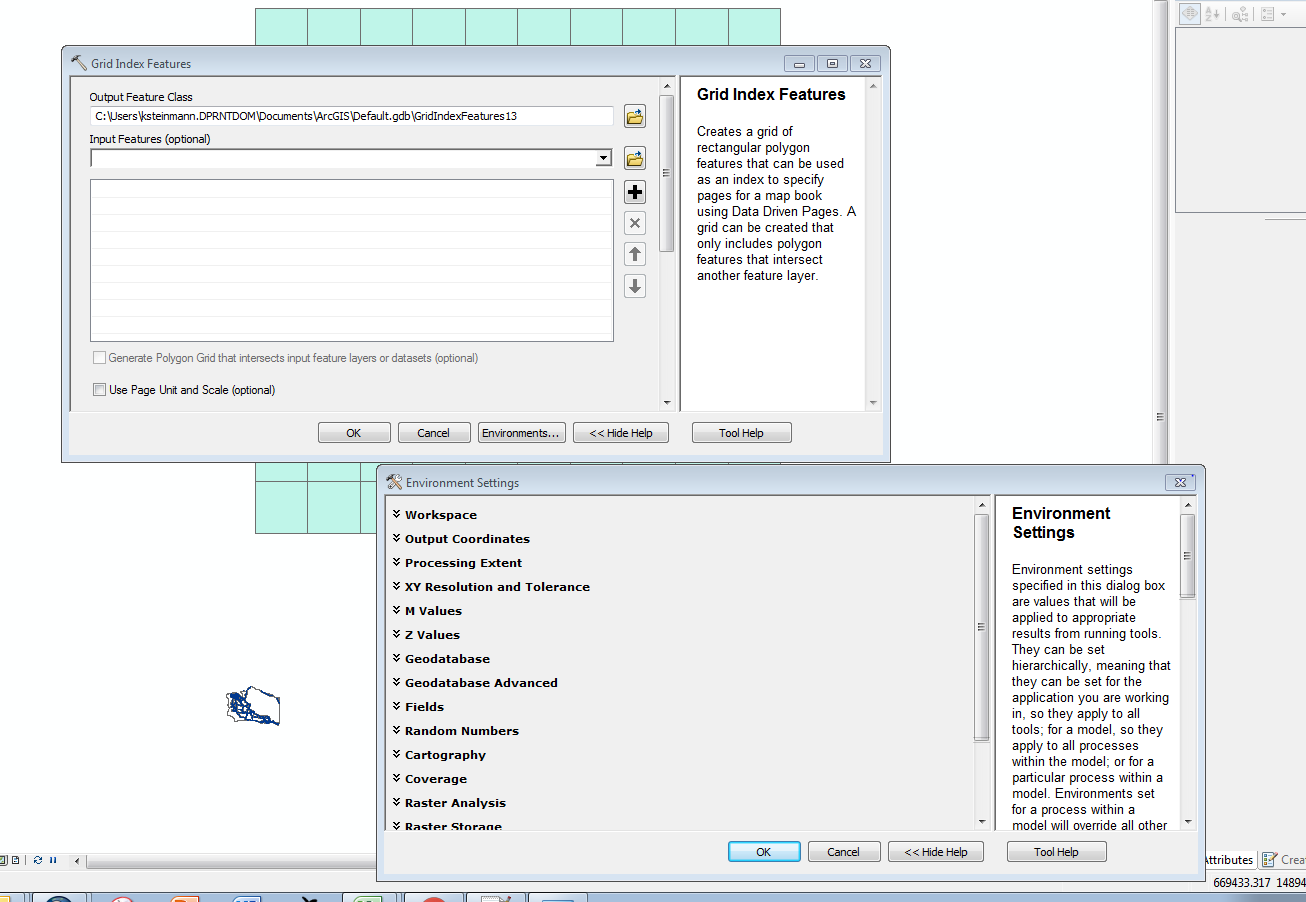The width and height of the screenshot is (1306, 902).
Task: Click the Environments button in Grid Index Features
Action: [x=521, y=432]
